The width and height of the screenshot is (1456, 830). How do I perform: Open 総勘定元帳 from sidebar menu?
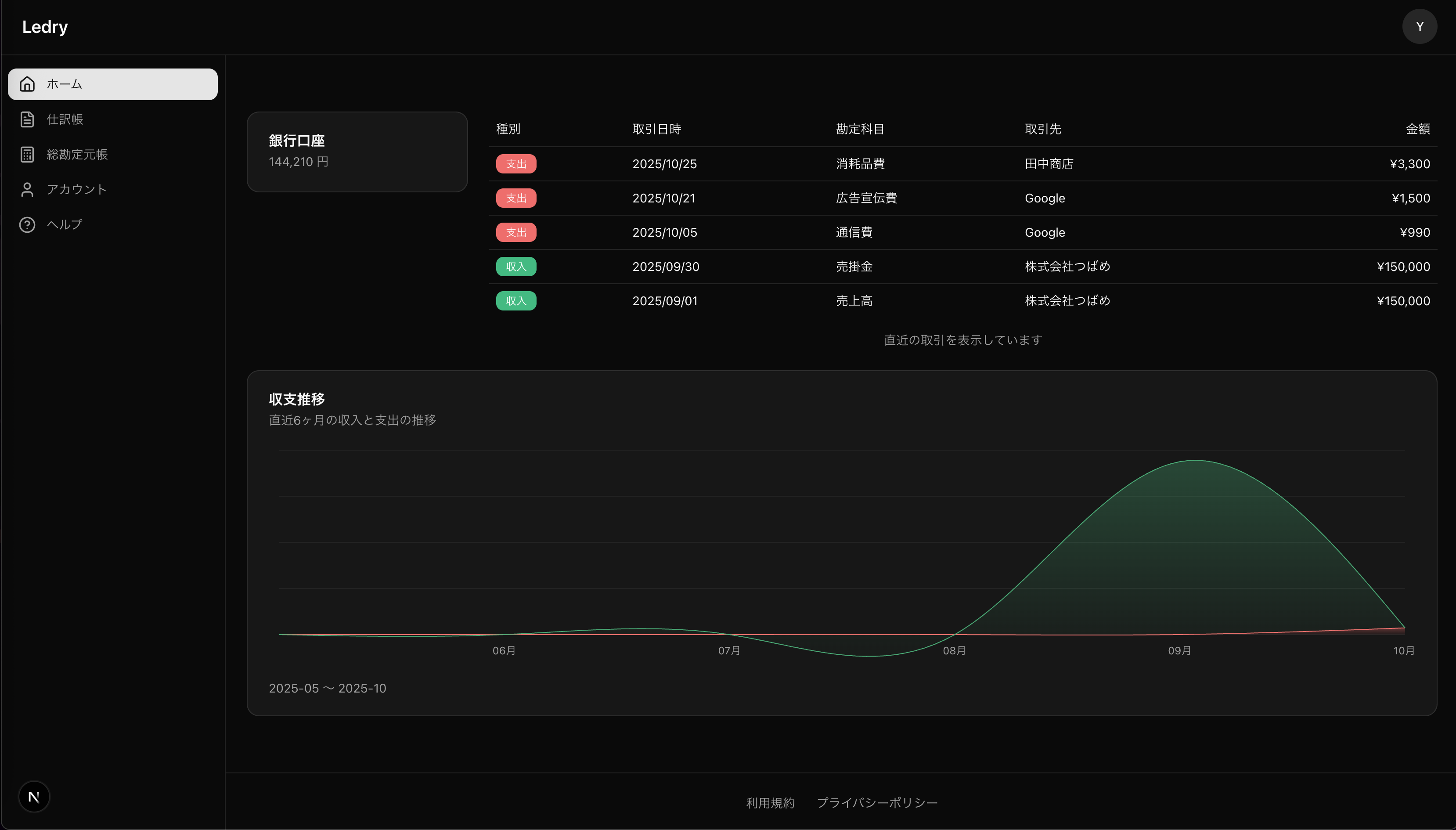point(77,155)
